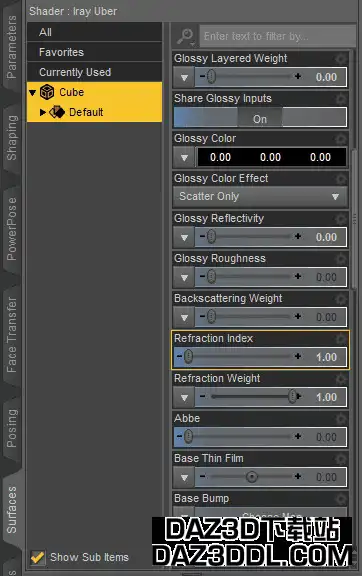Viewport: 362px width, 576px height.
Task: Click plus on Glossy Layered Weight slider
Action: [298, 76]
